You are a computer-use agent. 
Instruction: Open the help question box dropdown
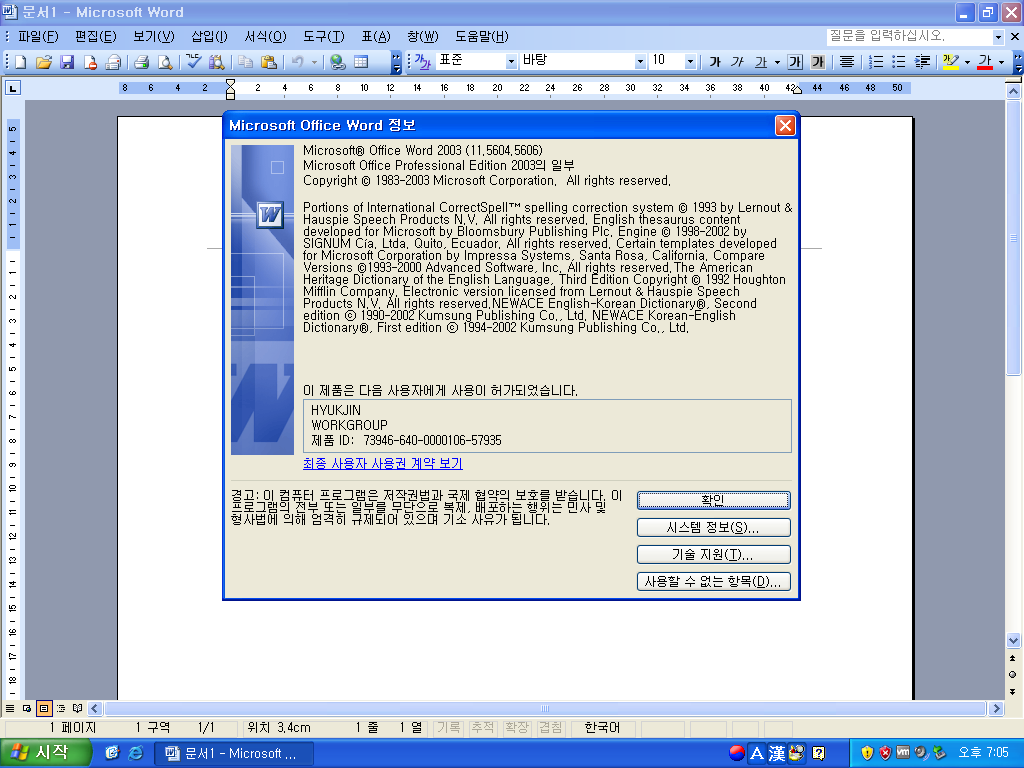point(998,37)
